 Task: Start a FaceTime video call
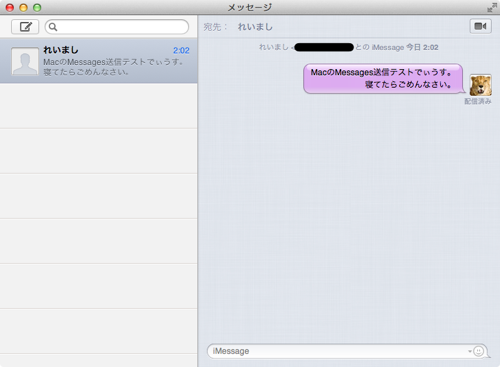[480, 26]
